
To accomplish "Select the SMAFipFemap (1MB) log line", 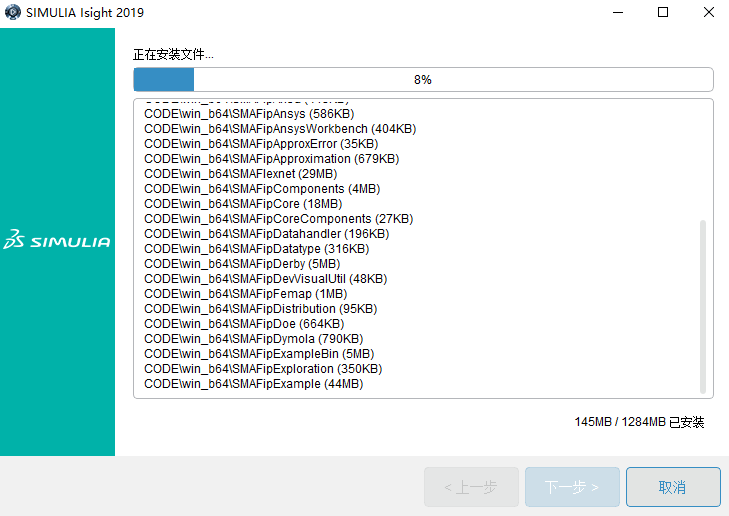I will 245,294.
